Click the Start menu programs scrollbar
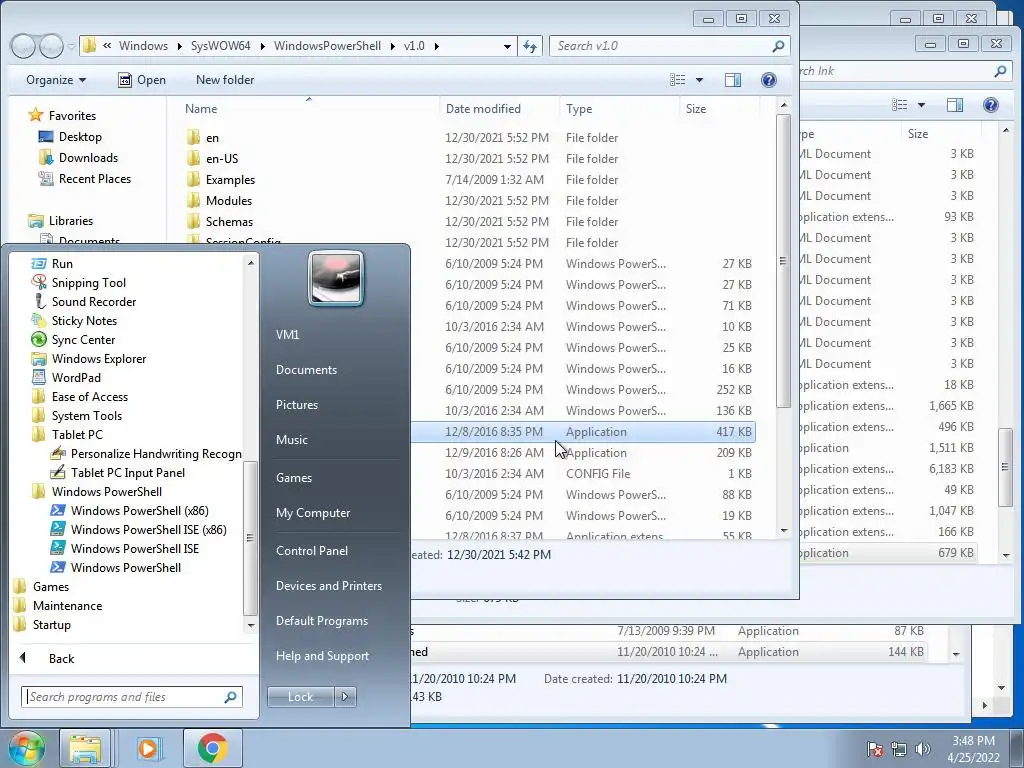Image resolution: width=1024 pixels, height=768 pixels. [250, 538]
